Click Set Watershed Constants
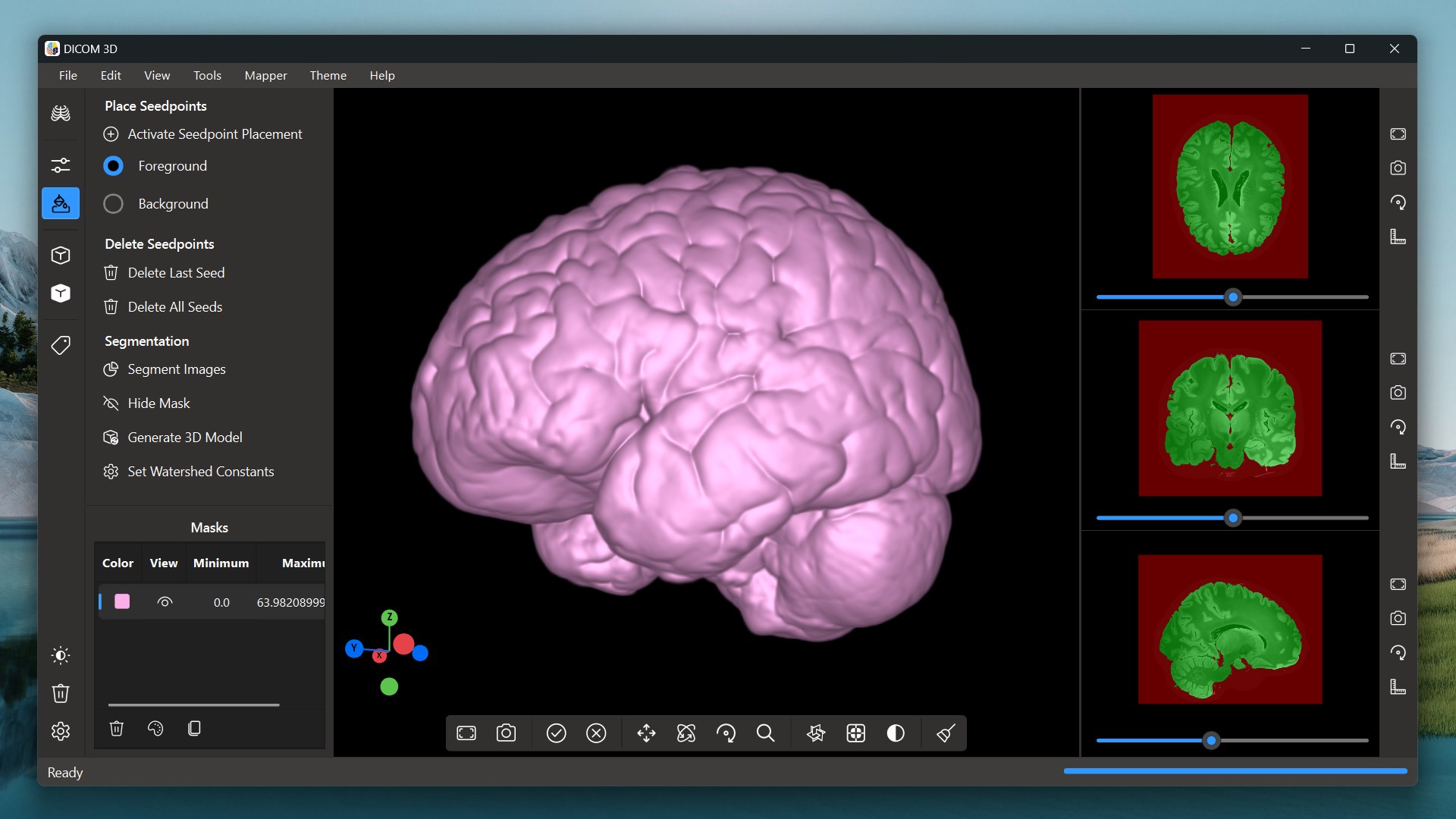Image resolution: width=1456 pixels, height=819 pixels. point(200,472)
